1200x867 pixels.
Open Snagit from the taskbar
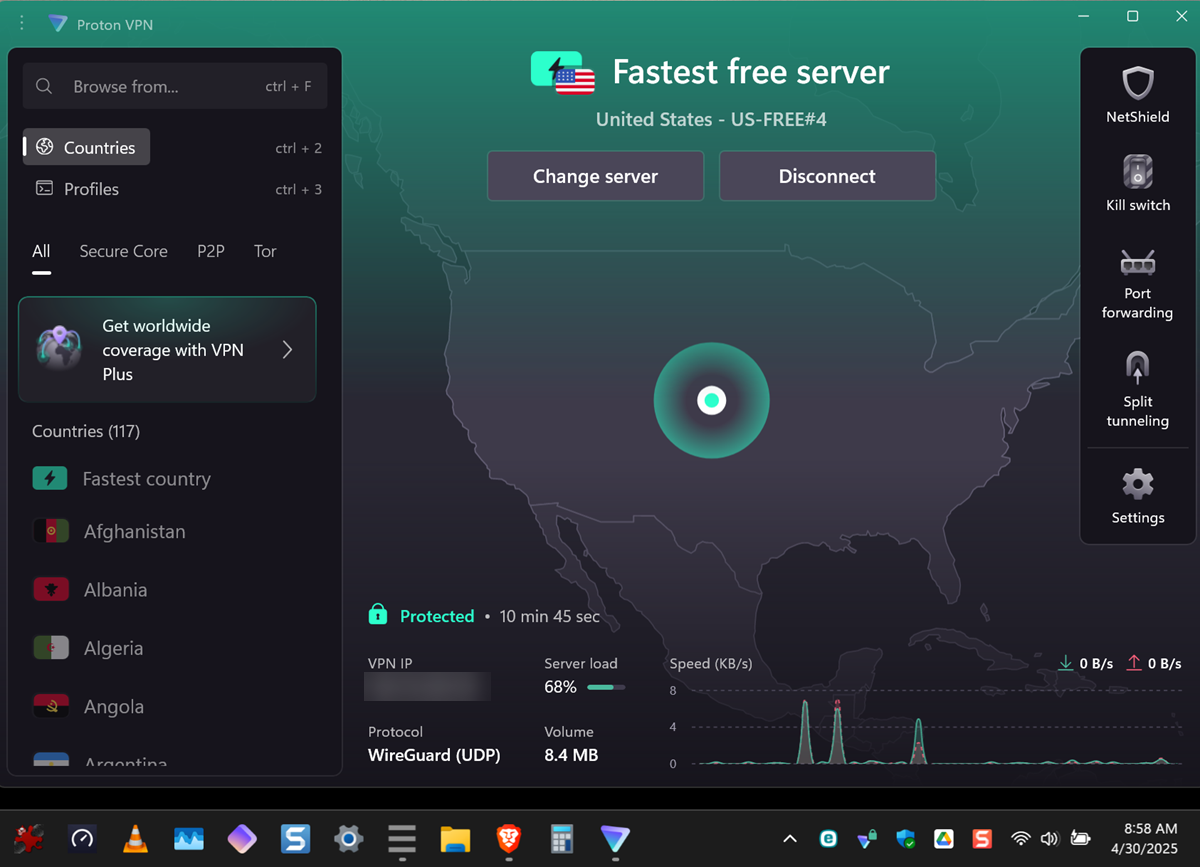[x=295, y=839]
